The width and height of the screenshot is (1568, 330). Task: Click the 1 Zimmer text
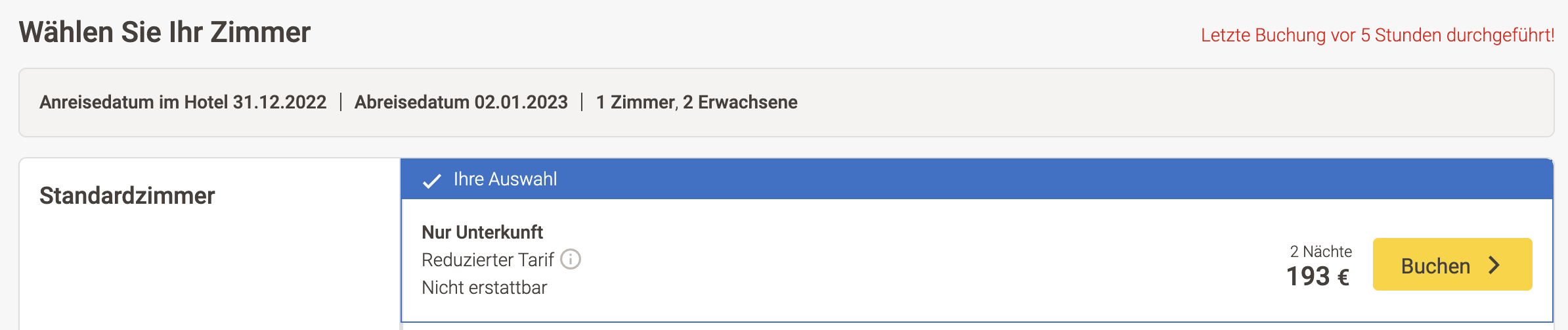pos(635,103)
